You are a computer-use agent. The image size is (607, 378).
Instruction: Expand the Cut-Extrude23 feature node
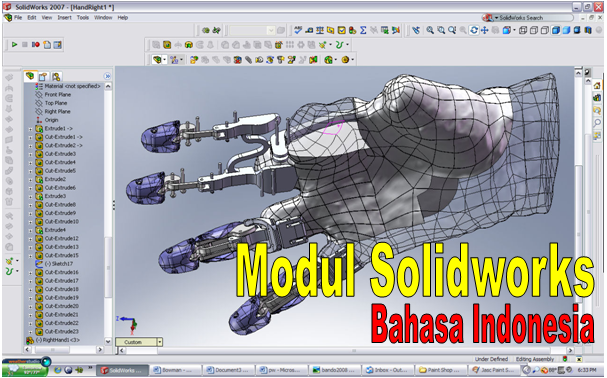point(30,332)
